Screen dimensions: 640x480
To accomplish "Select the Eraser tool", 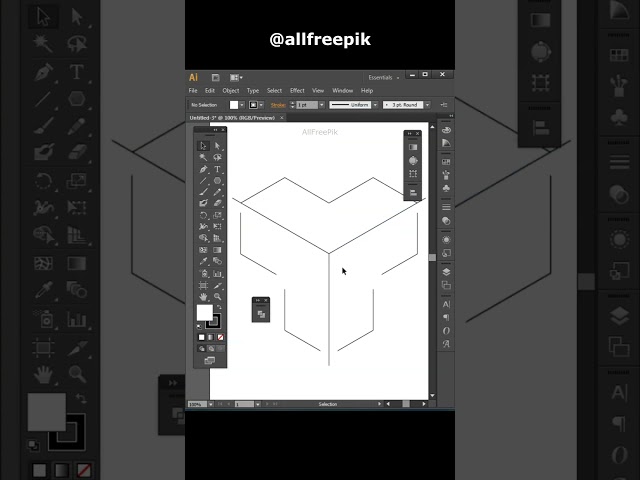I will coord(218,203).
